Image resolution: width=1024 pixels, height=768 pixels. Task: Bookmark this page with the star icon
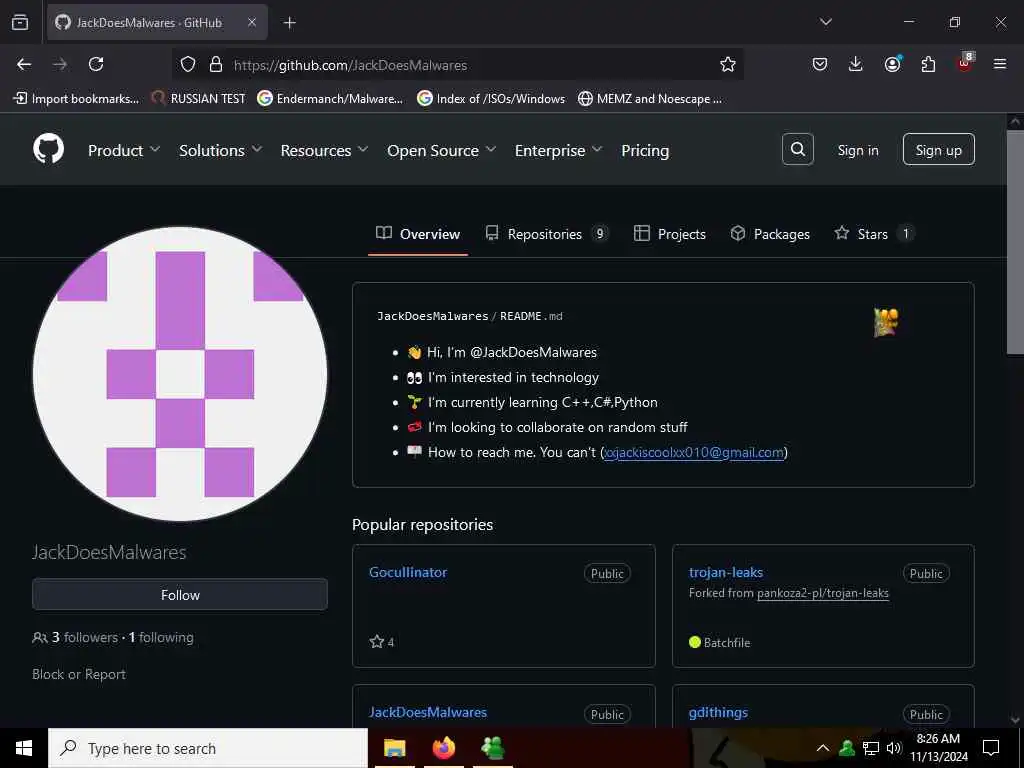point(728,64)
